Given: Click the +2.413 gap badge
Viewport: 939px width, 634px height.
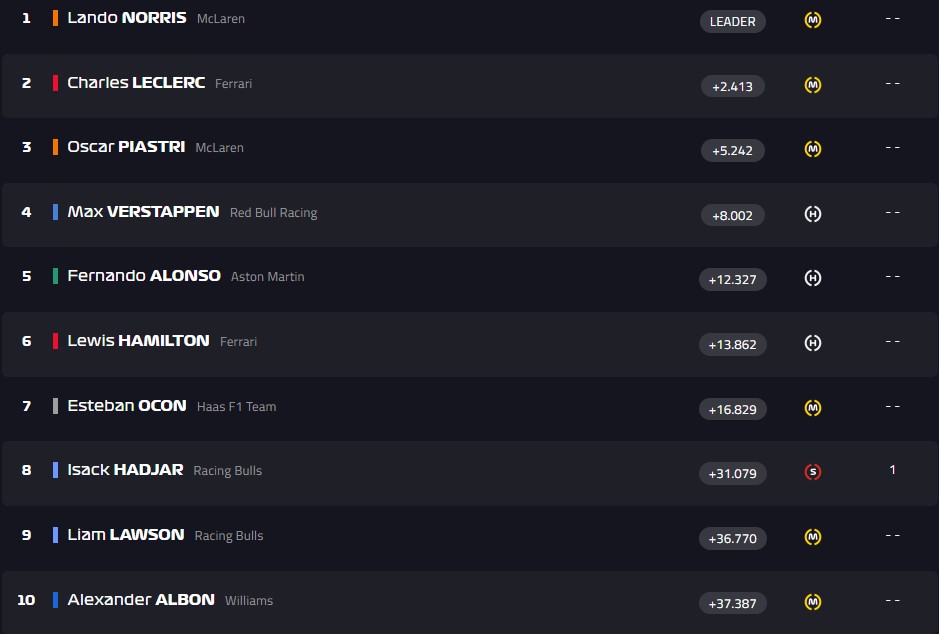Looking at the screenshot, I should [732, 86].
